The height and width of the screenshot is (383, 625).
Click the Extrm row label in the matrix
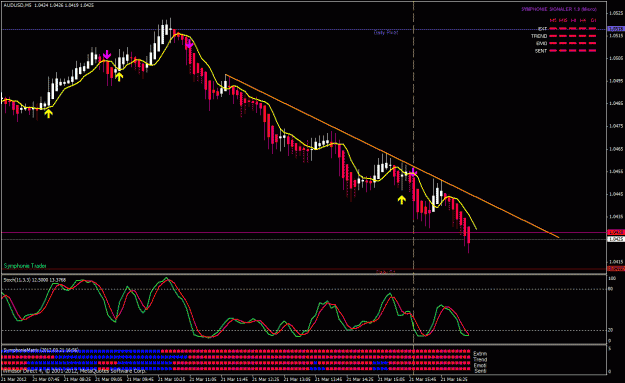[480, 354]
